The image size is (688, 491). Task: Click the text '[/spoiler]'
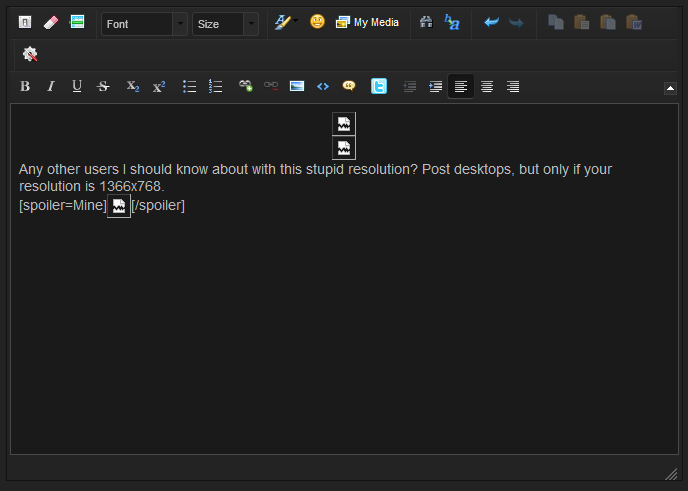click(158, 205)
